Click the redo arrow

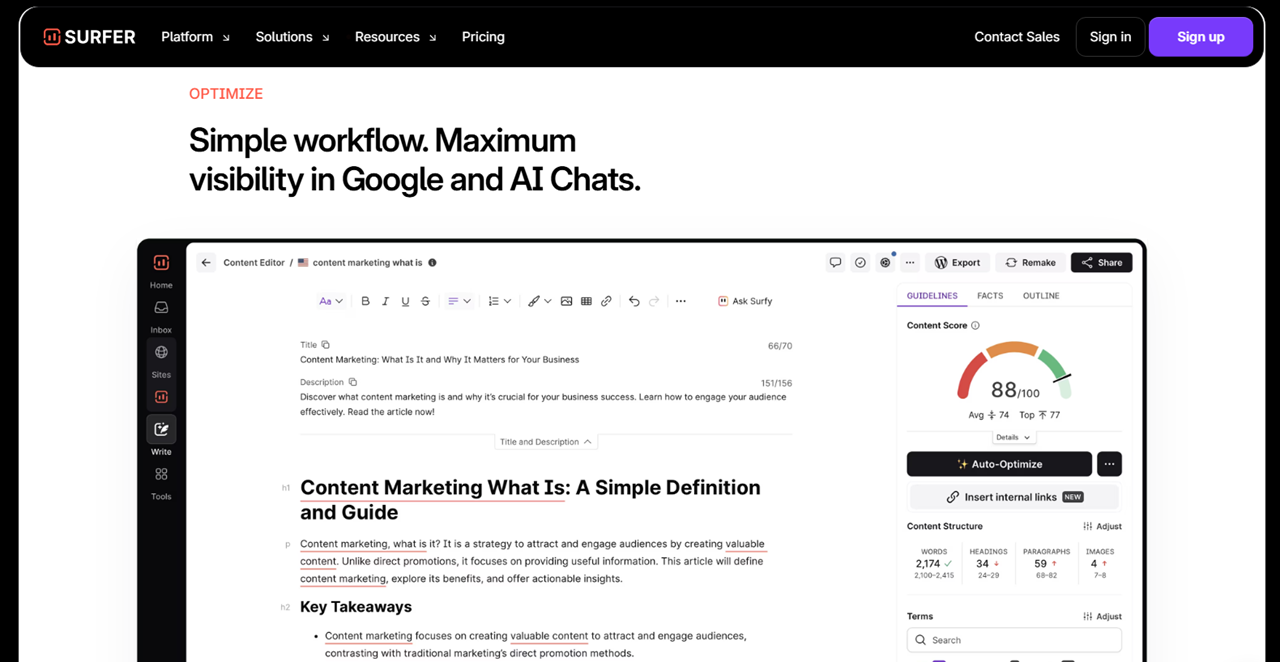tap(654, 301)
